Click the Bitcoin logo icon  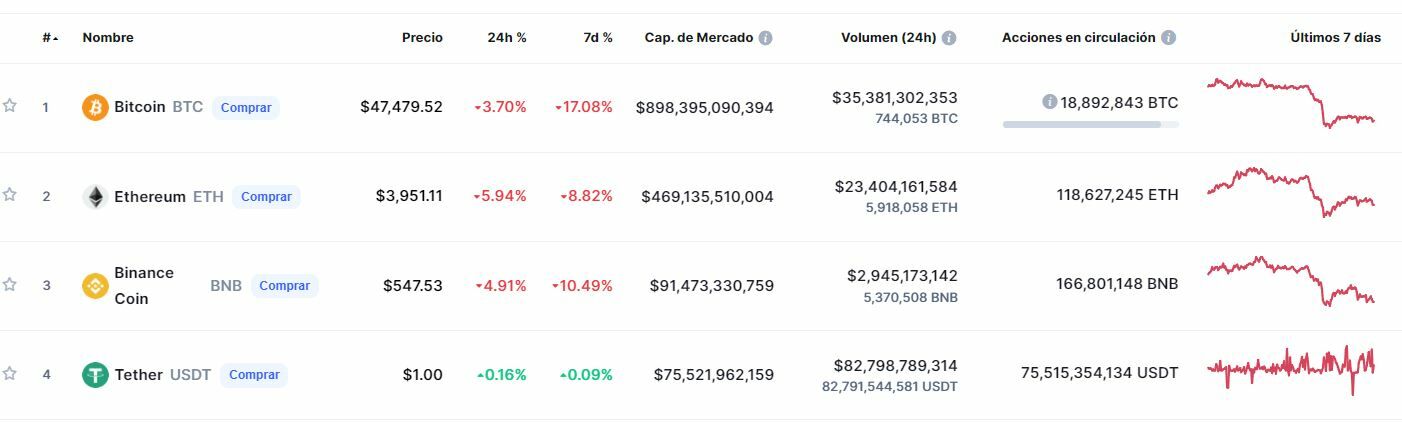tap(95, 107)
